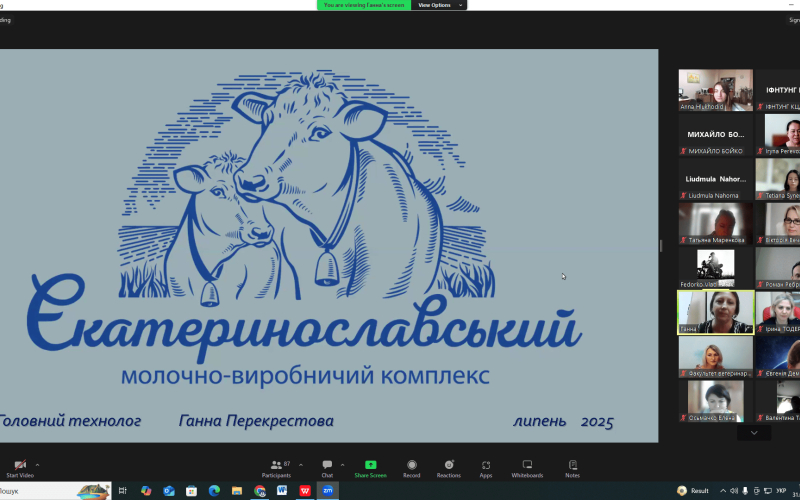Show hidden system tray icons
Screen dimensions: 800x500
pyautogui.click(x=722, y=491)
